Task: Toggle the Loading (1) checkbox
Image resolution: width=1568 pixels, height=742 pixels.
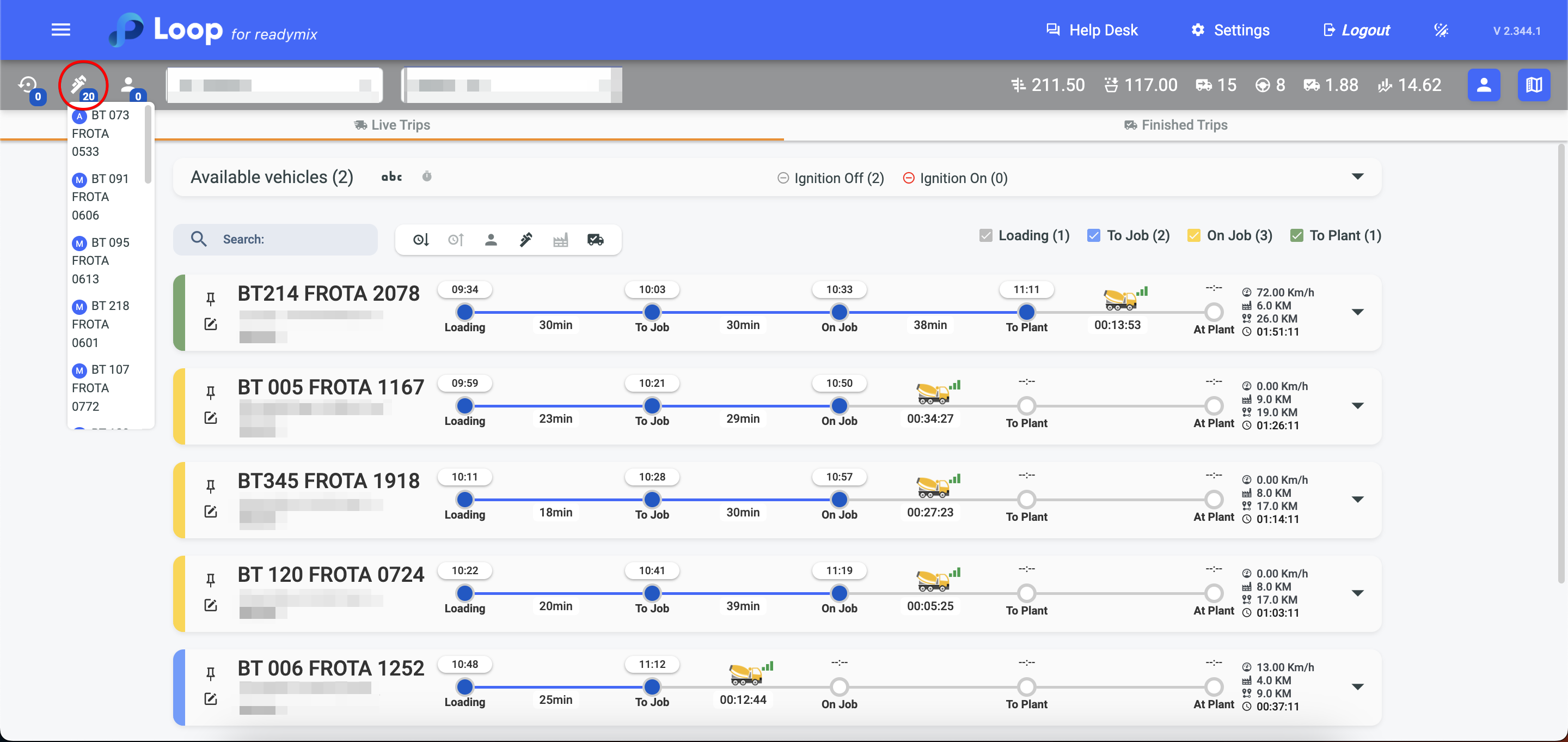Action: coord(985,236)
